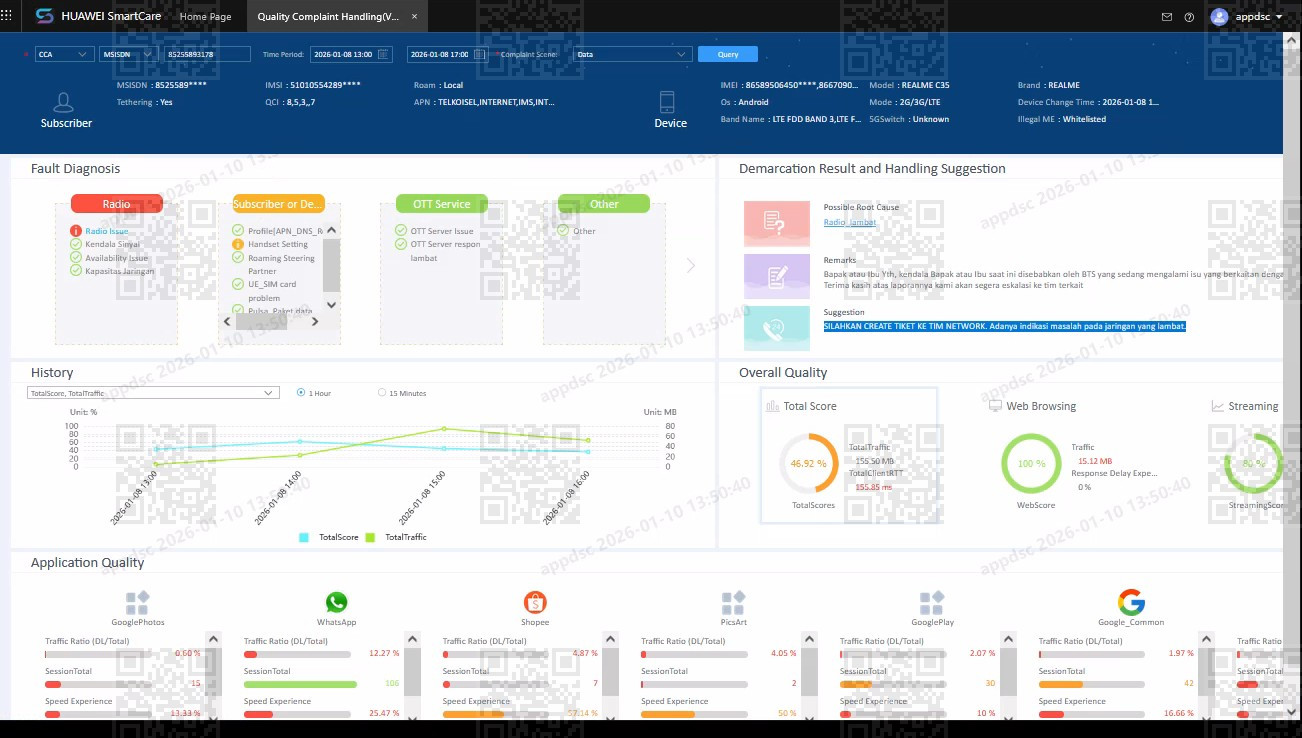Switch to the Home Page tab
1302x738 pixels.
205,17
